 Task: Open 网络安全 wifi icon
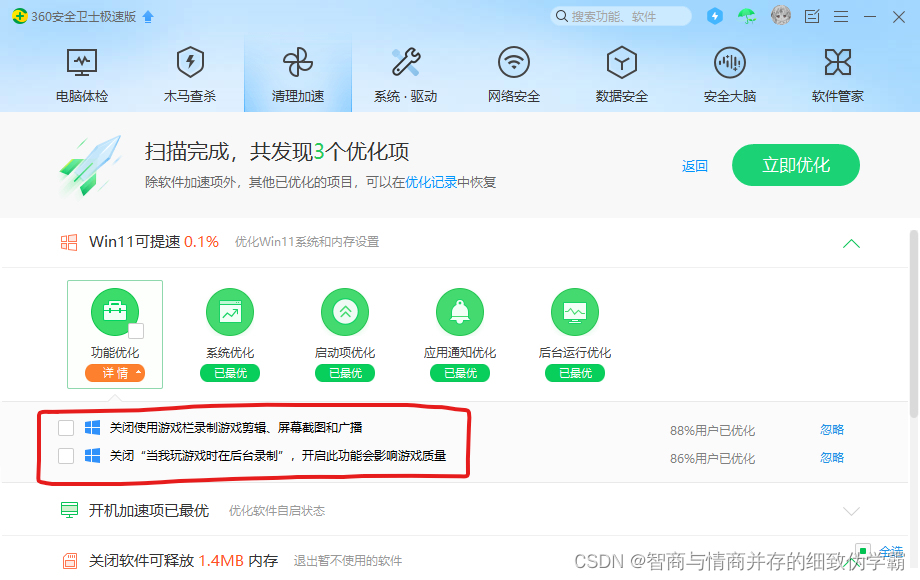click(514, 62)
